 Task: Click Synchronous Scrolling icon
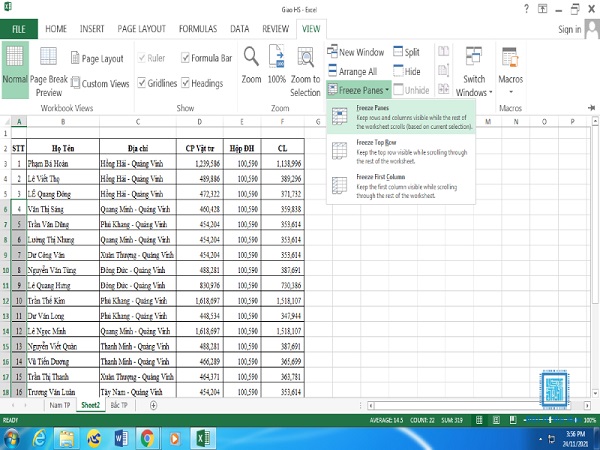tap(443, 70)
